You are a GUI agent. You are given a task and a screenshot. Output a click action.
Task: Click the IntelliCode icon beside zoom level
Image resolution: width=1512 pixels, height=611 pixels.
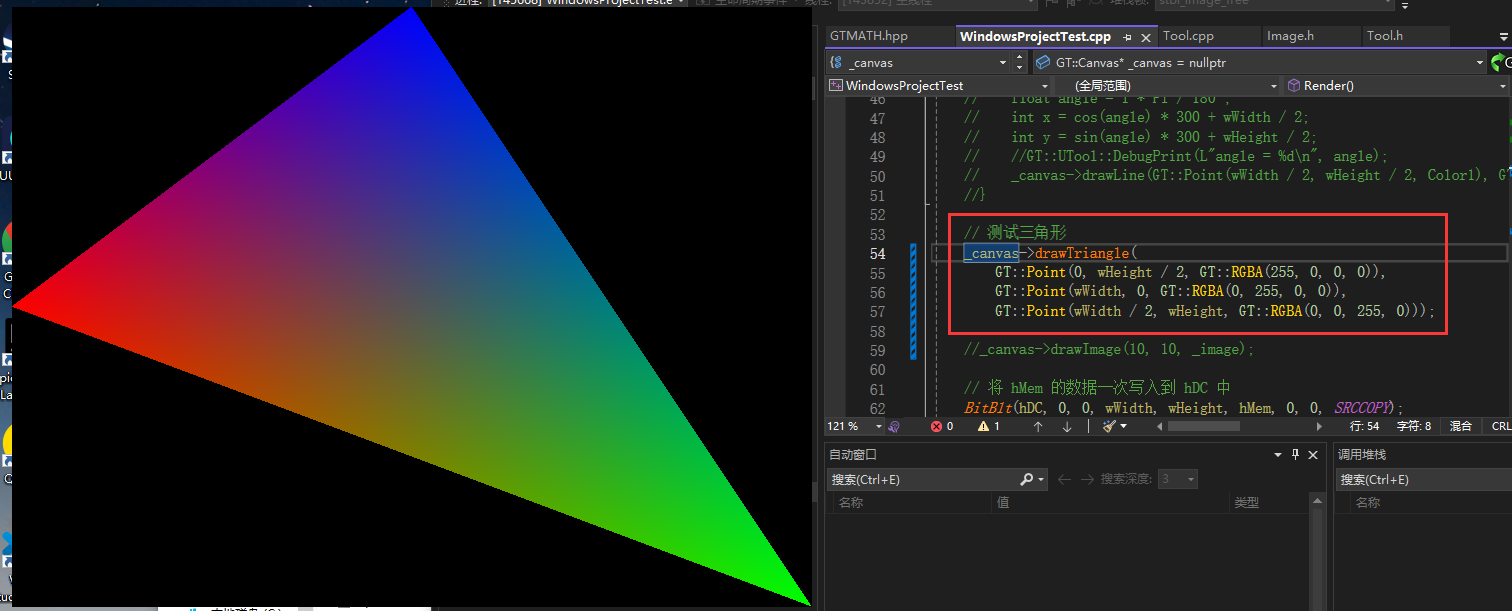[x=894, y=426]
